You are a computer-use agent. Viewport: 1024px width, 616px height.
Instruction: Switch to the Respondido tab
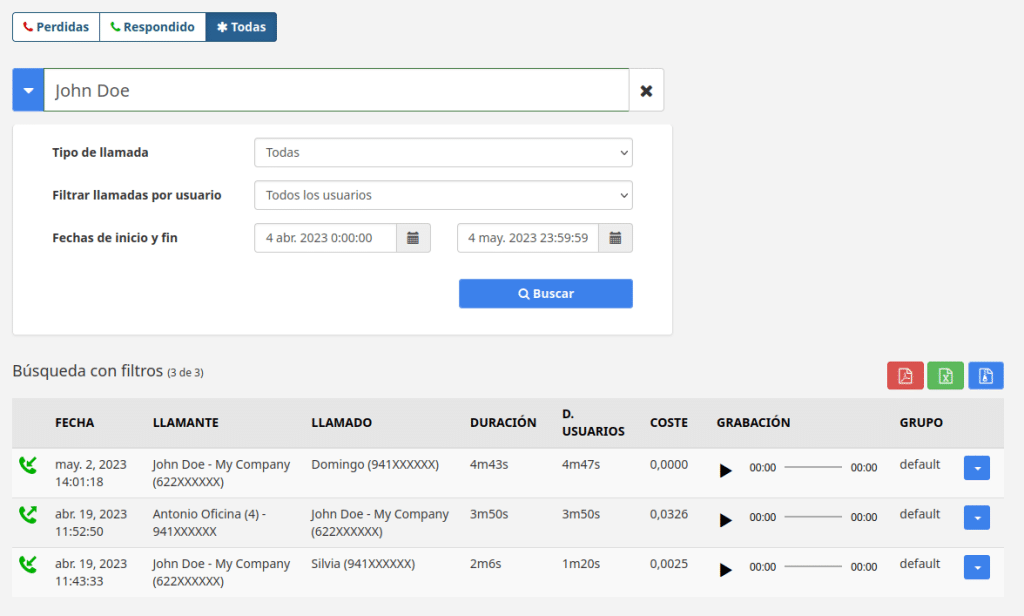click(x=152, y=27)
